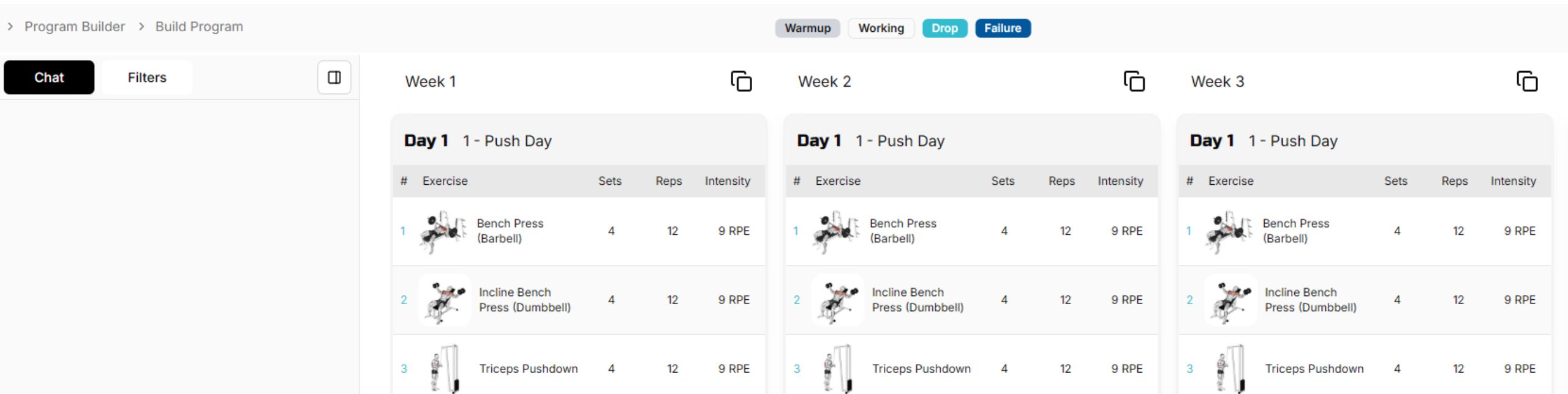Click Week 3 Bench Press reps value
The height and width of the screenshot is (394, 1568).
[x=1458, y=231]
